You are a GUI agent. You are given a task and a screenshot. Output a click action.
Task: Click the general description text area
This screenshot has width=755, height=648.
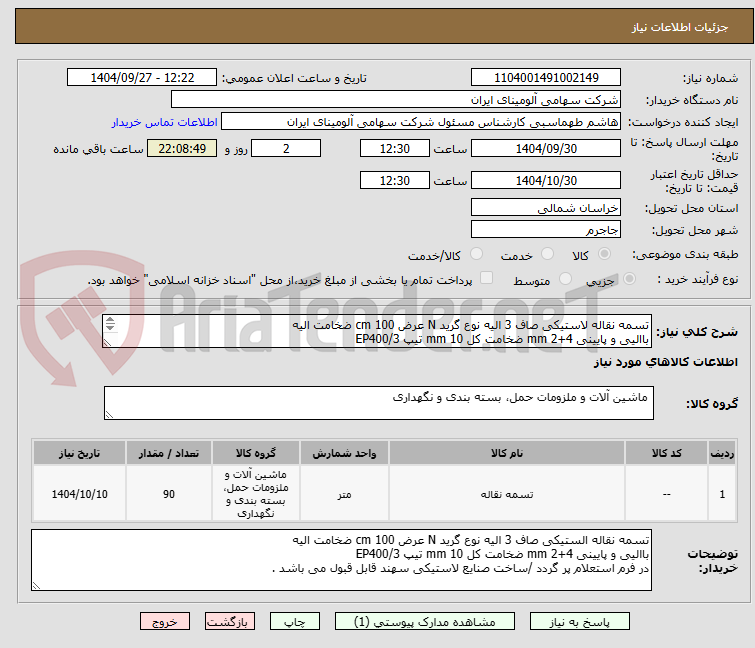377,331
